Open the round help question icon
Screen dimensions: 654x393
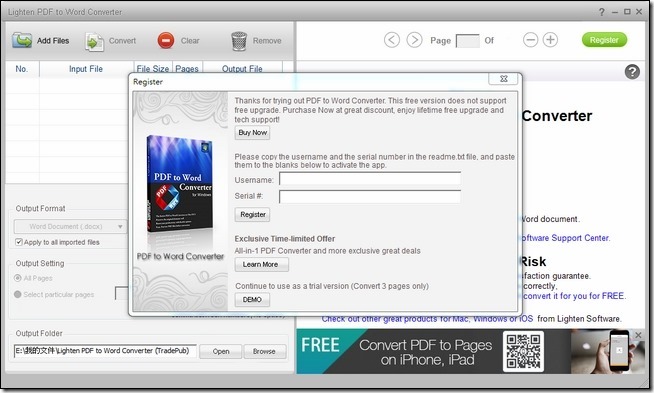tap(632, 72)
